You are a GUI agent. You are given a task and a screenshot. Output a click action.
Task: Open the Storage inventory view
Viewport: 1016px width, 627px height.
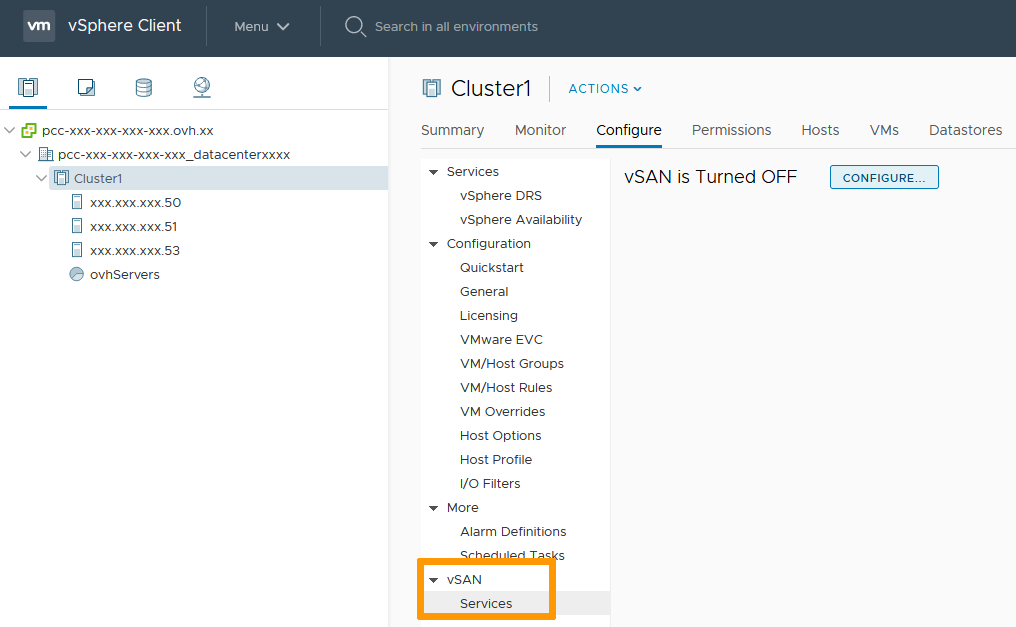point(143,88)
